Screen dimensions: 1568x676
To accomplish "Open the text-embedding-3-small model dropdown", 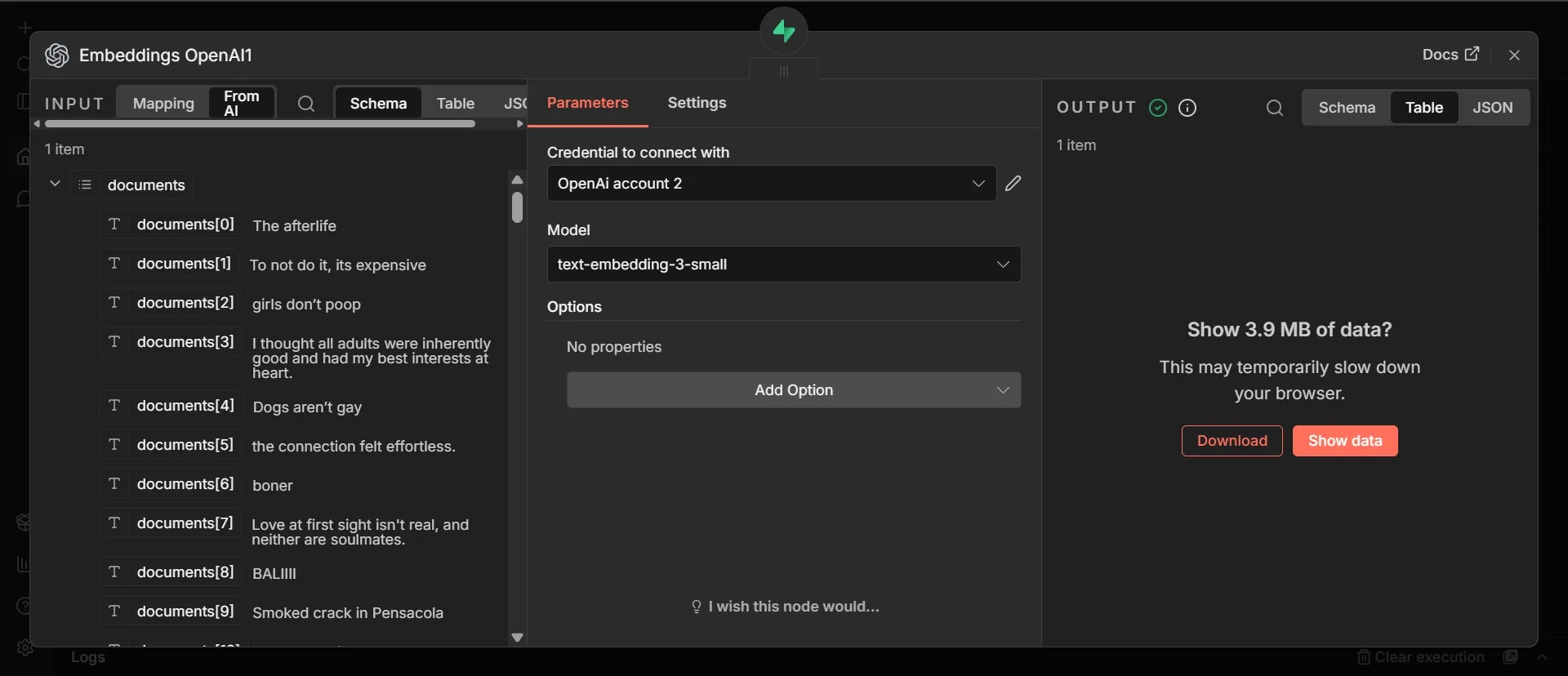I will click(x=784, y=265).
